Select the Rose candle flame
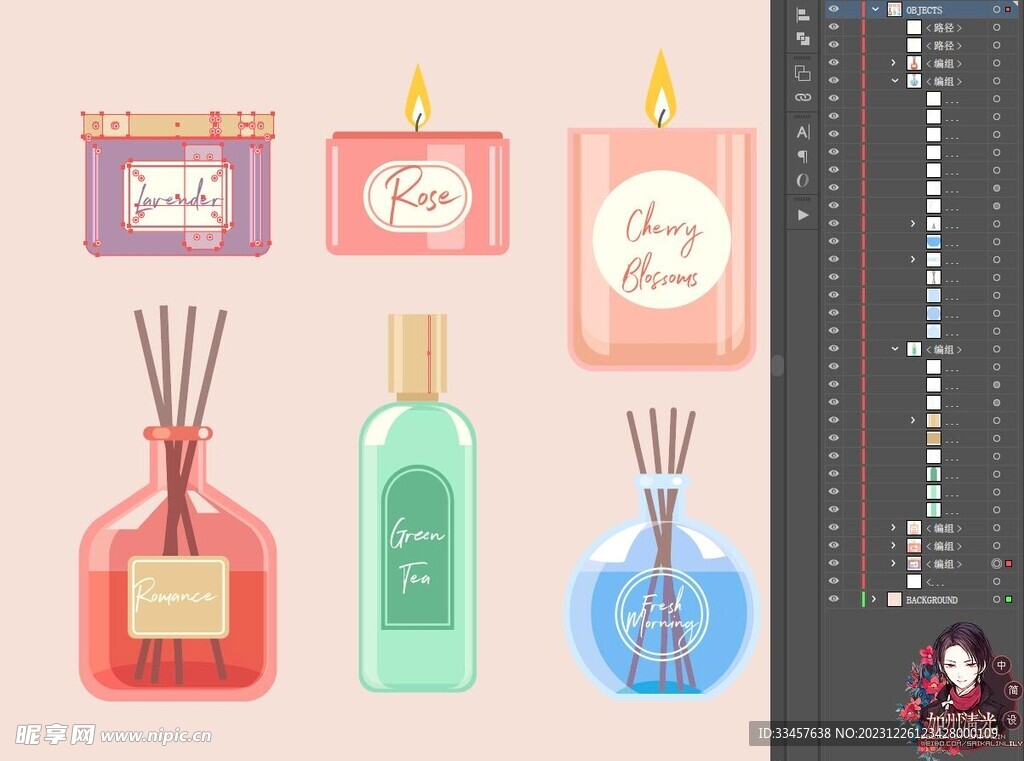This screenshot has height=761, width=1024. click(x=418, y=97)
